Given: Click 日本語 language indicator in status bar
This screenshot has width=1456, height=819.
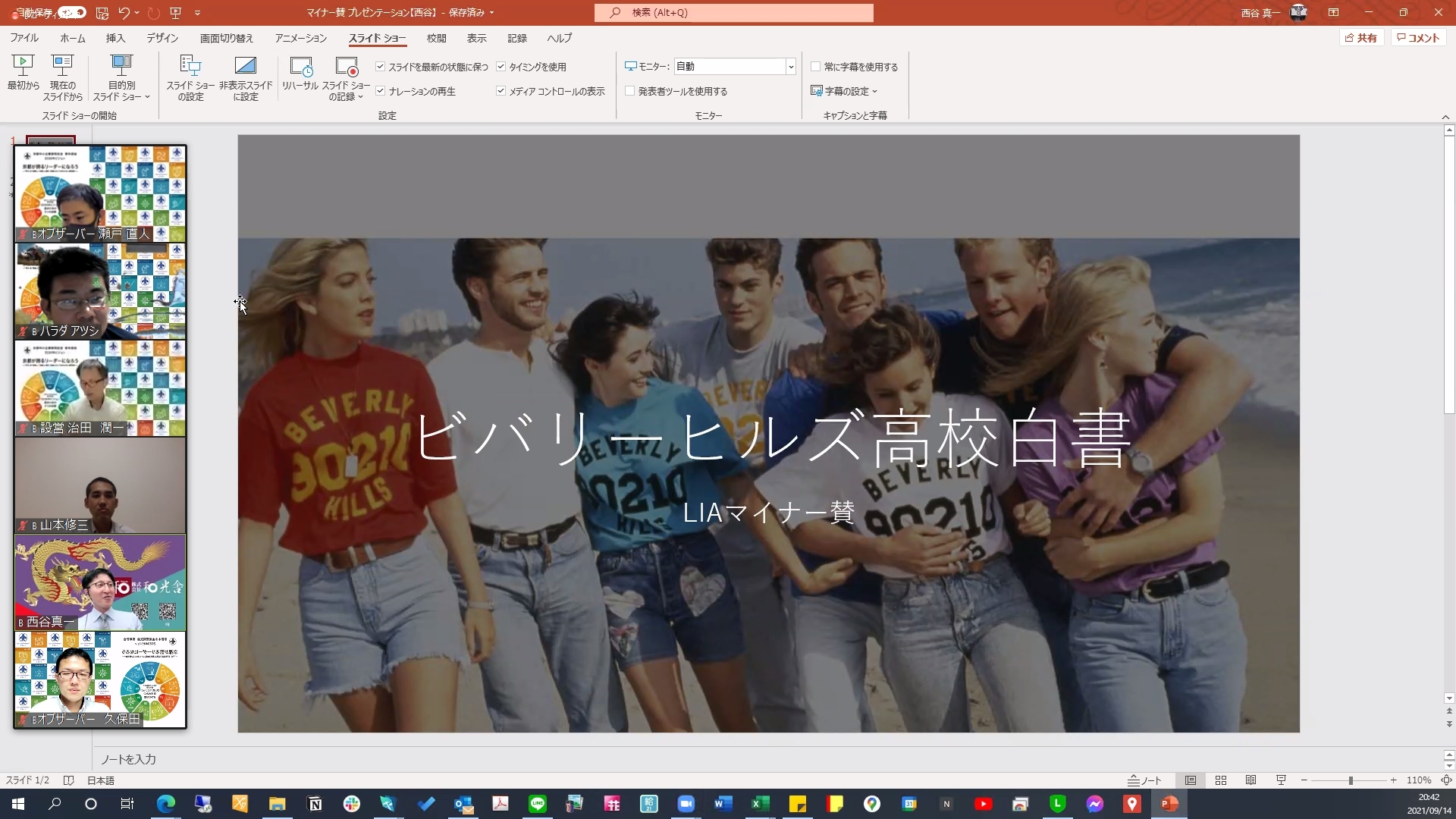Looking at the screenshot, I should tap(101, 780).
